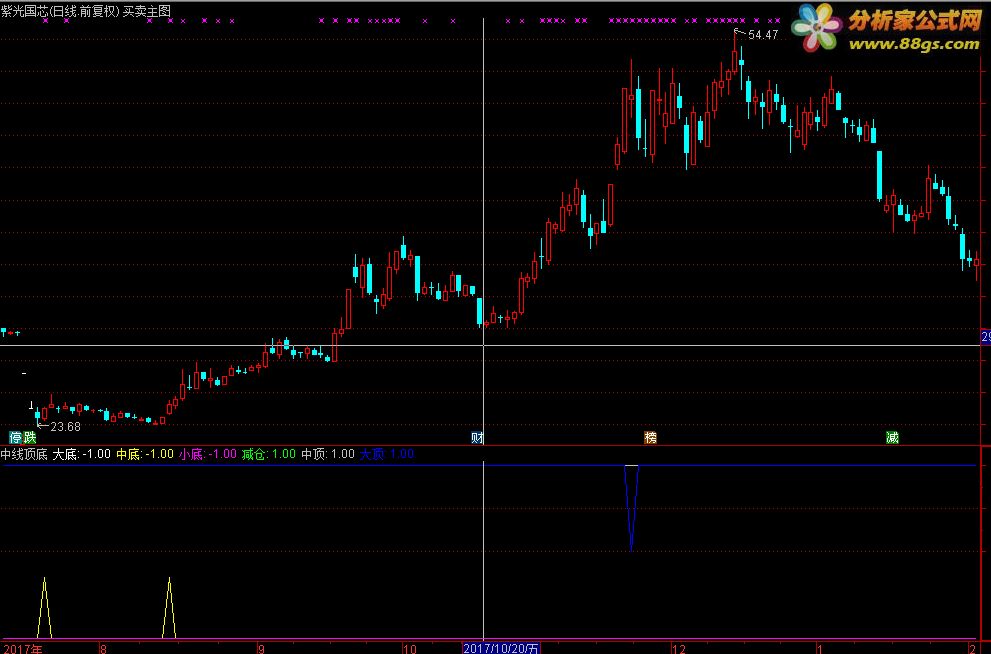This screenshot has width=991, height=654.
Task: Click the 大底: -1.00 indicator value
Action: point(82,454)
